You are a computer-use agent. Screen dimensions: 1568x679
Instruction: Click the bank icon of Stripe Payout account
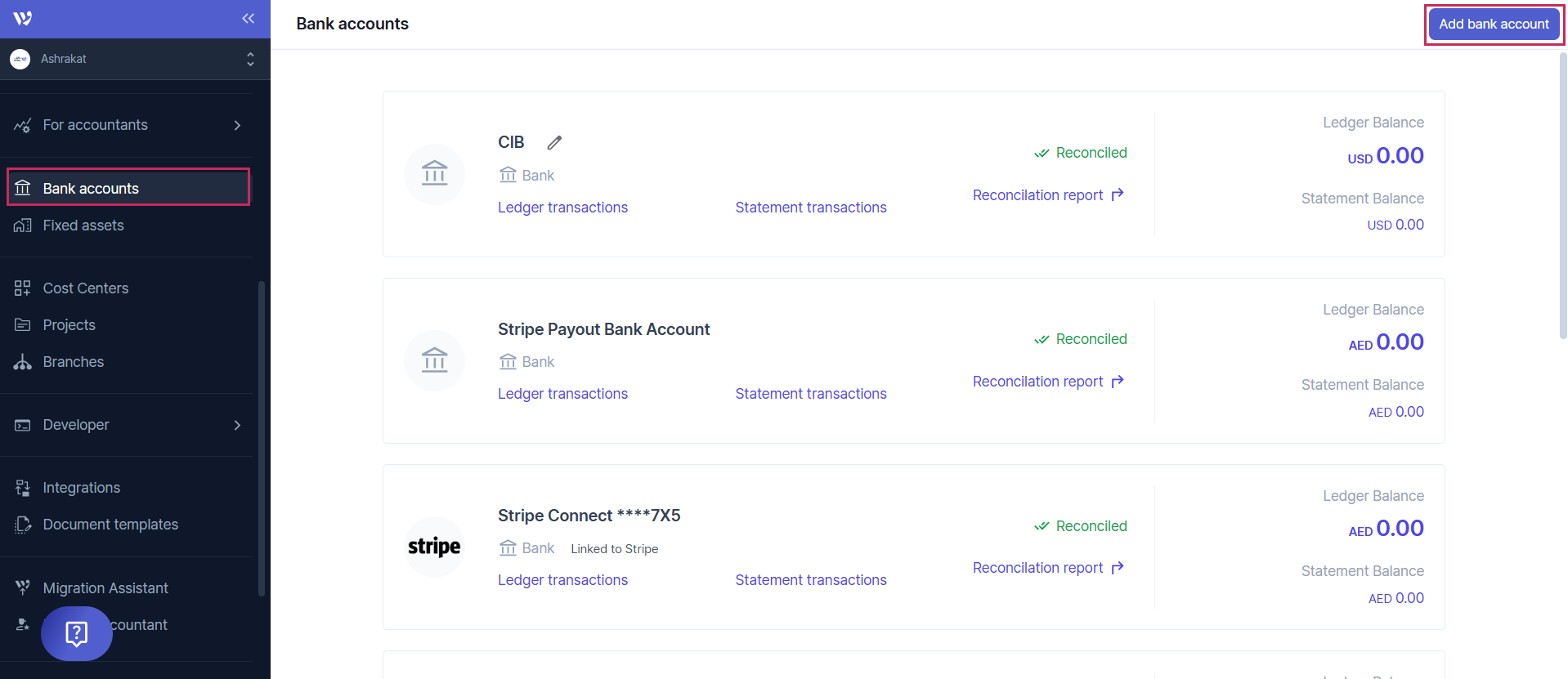coord(434,360)
